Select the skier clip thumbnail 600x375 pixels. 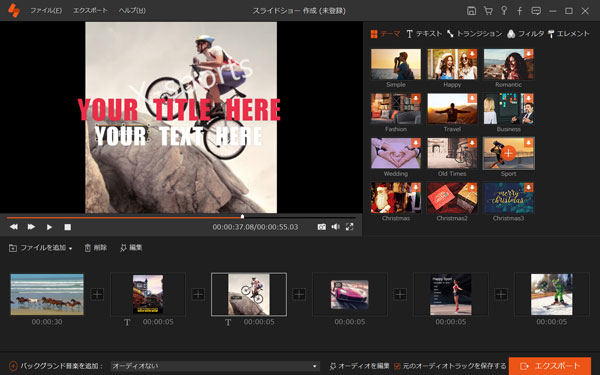[x=552, y=294]
